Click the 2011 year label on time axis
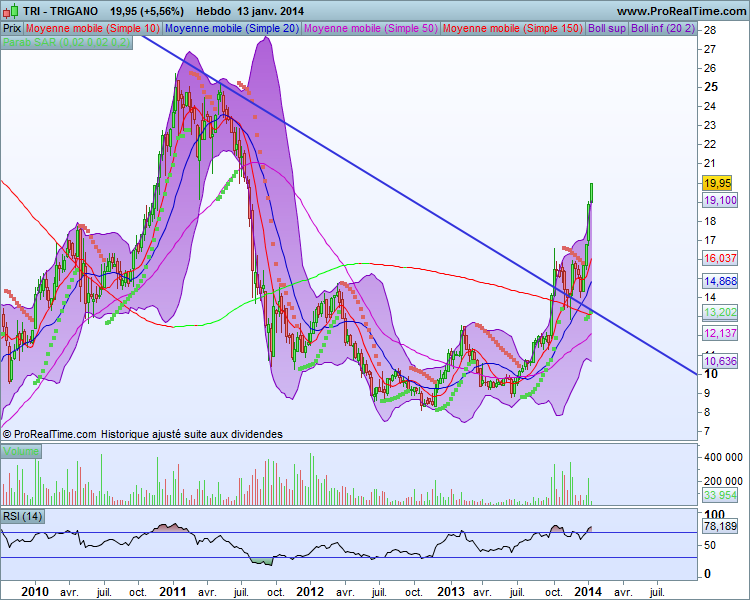The width and height of the screenshot is (750, 600). 172,592
